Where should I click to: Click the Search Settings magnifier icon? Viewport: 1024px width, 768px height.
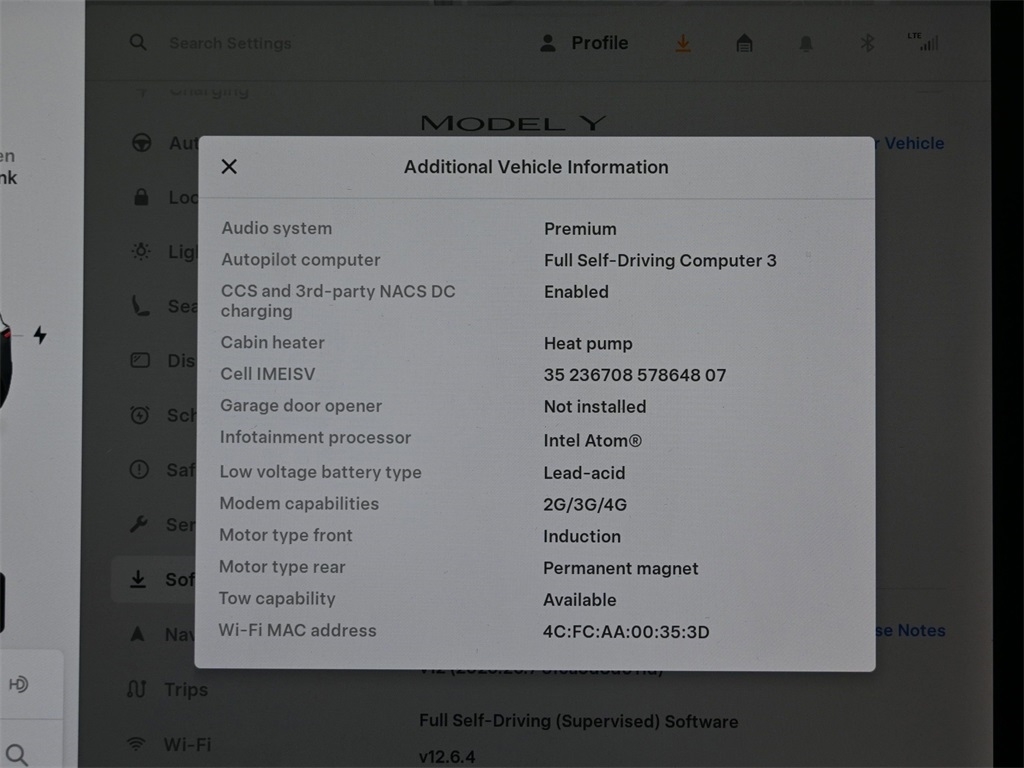point(138,42)
